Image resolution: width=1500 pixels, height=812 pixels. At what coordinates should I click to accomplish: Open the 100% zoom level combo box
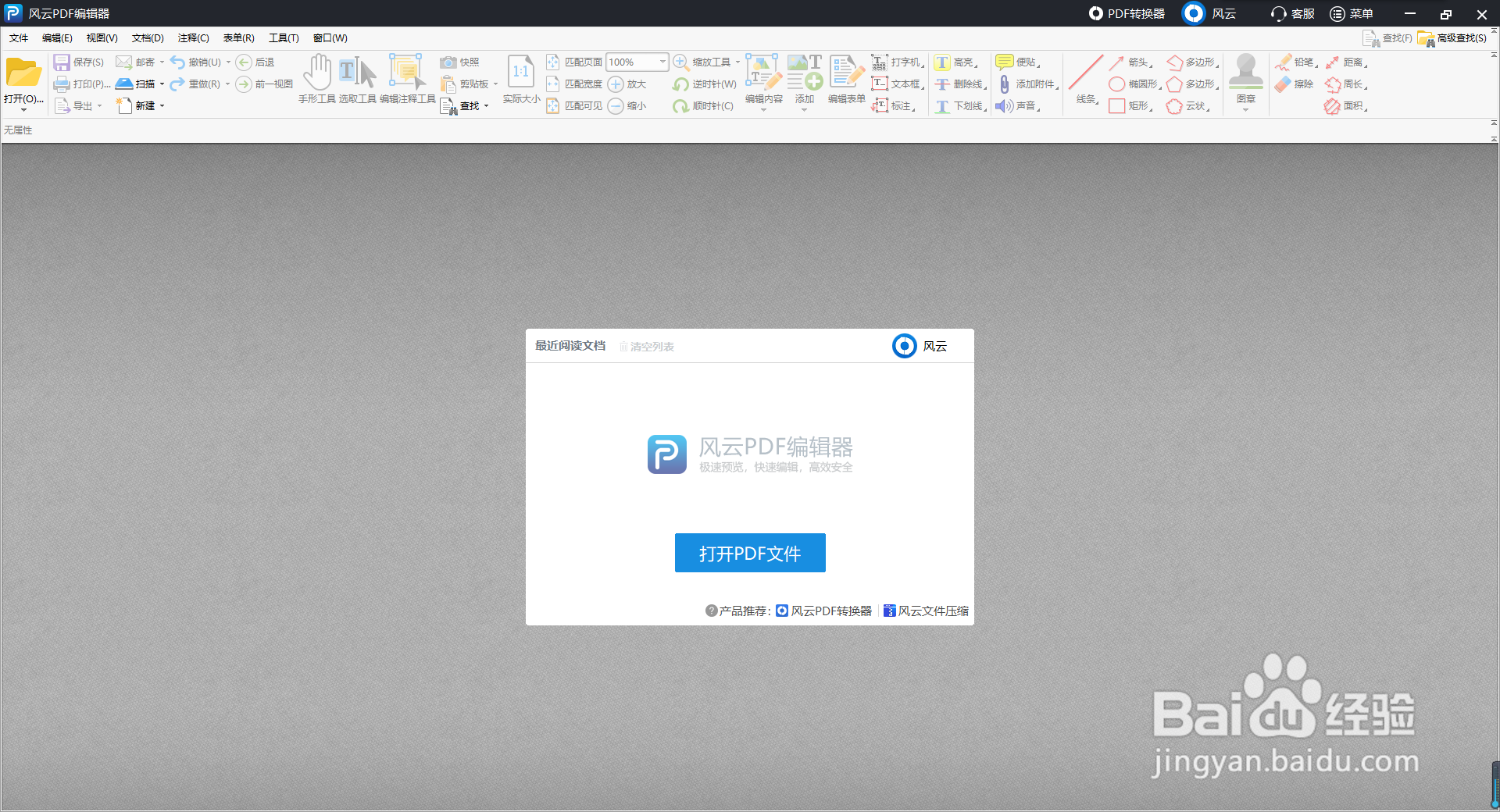(637, 62)
